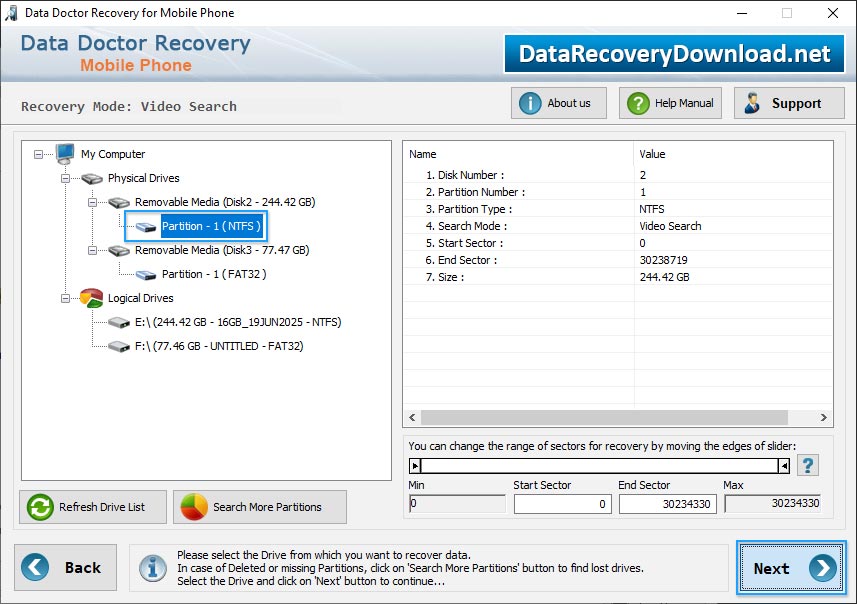Viewport: 857px width, 604px height.
Task: Click the NTFS partition drive icon
Action: pyautogui.click(x=145, y=226)
